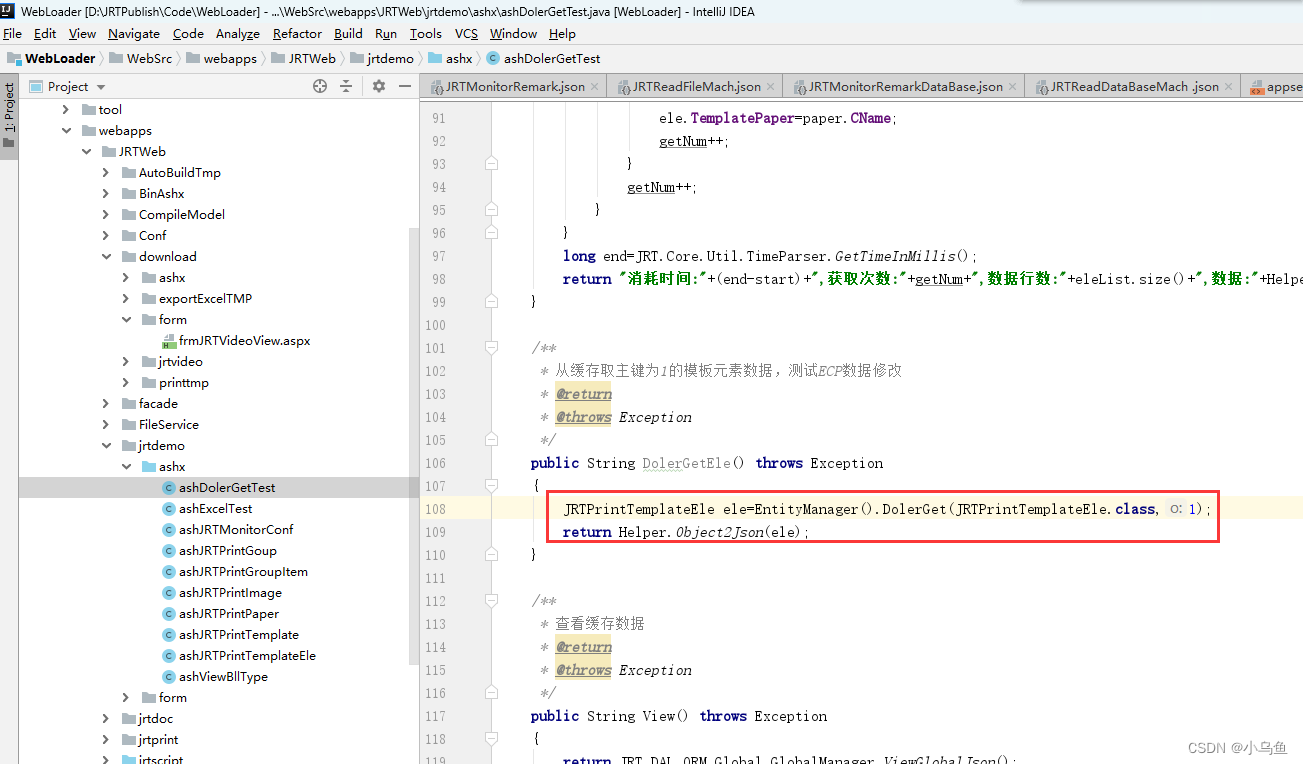Hide the Project panel with minimize icon
Image resolution: width=1303 pixels, height=764 pixels.
[405, 86]
